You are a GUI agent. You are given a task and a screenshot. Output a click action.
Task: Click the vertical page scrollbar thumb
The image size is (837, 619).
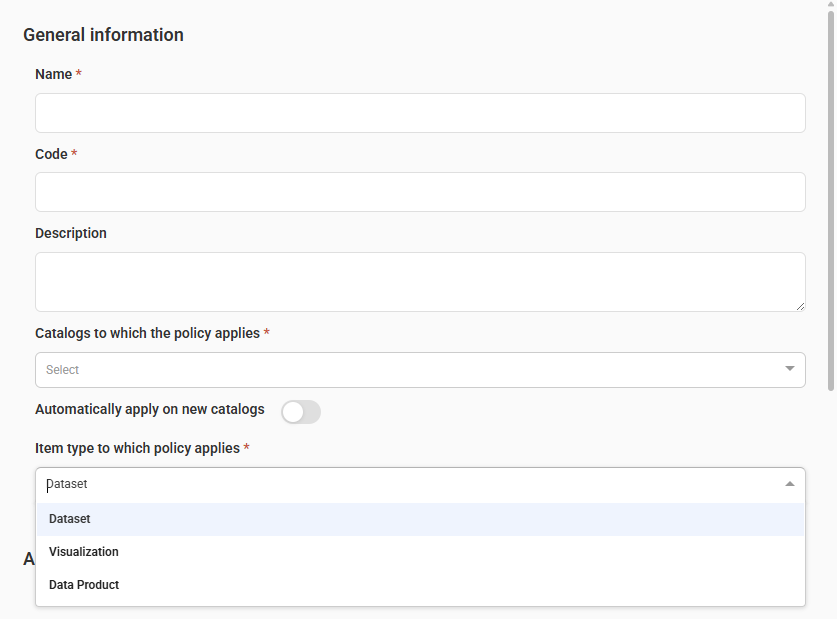pos(831,200)
